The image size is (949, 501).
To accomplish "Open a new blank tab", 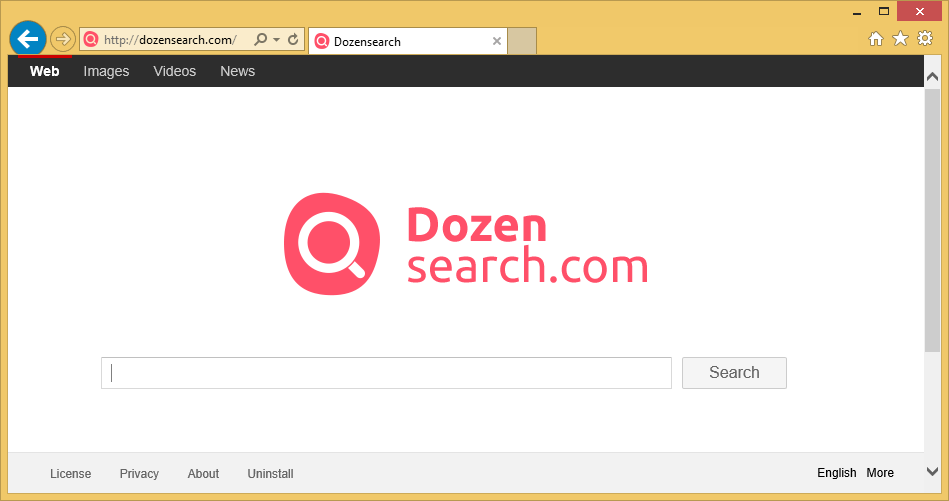I will point(522,41).
